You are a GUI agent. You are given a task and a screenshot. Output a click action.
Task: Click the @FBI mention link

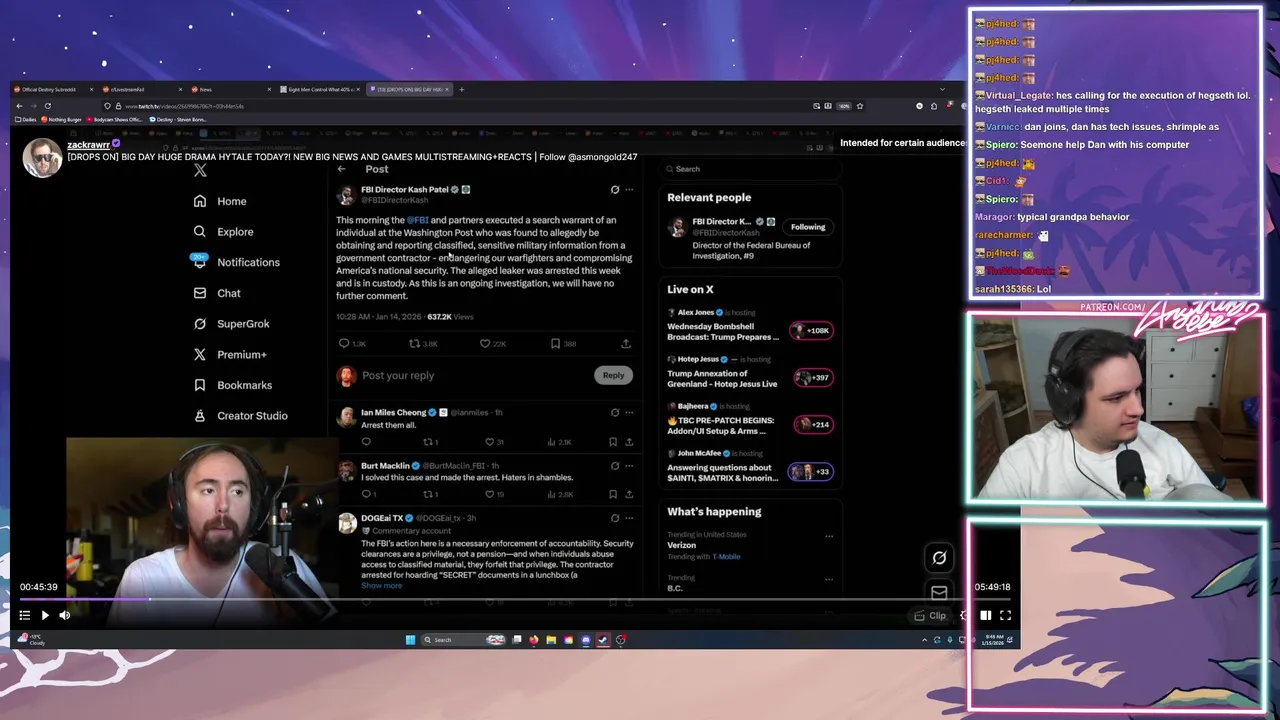417,220
